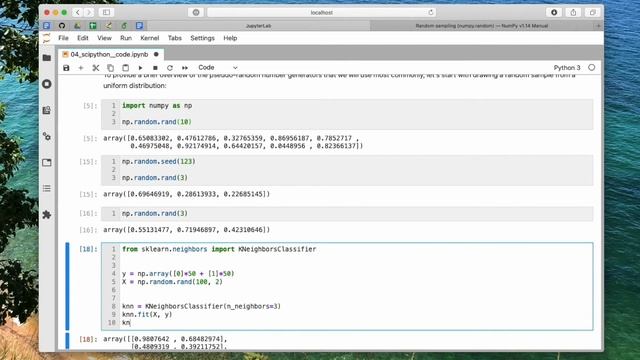Switch to the NumPy Manual Random sampling tab
The height and width of the screenshot is (360, 640).
tap(482, 26)
